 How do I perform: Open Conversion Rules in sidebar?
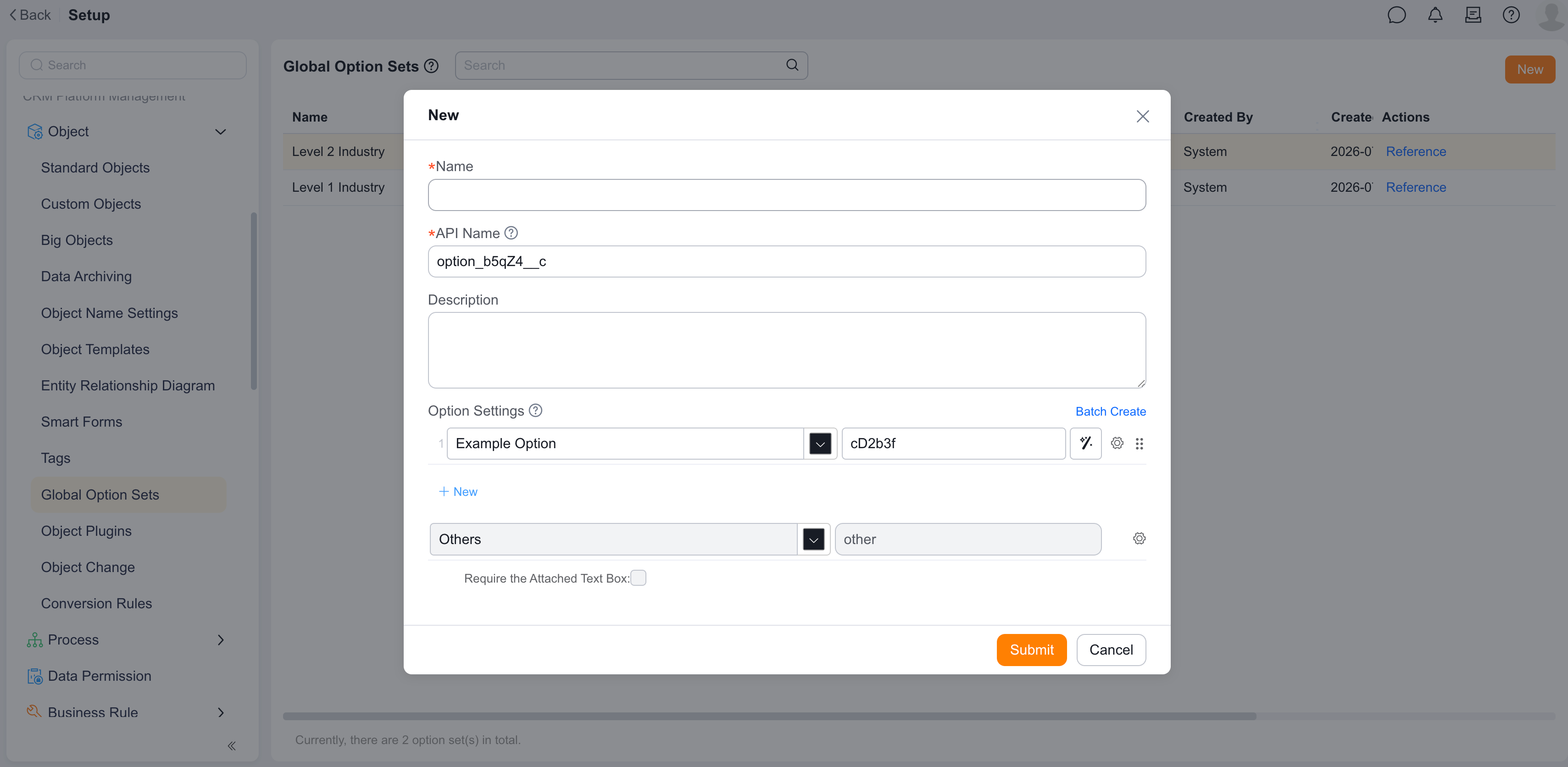96,603
